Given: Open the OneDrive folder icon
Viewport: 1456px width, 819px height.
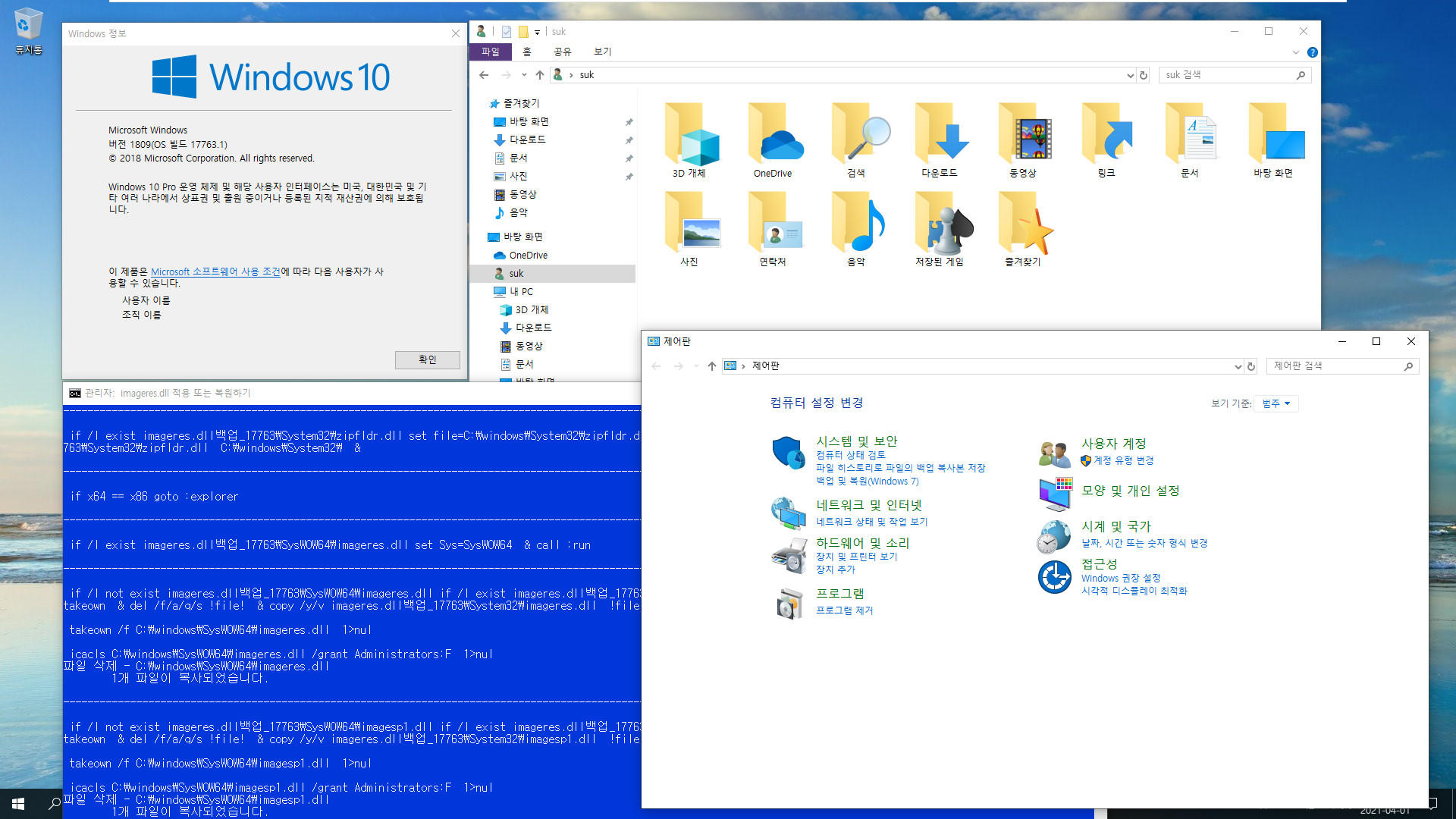Looking at the screenshot, I should (773, 140).
